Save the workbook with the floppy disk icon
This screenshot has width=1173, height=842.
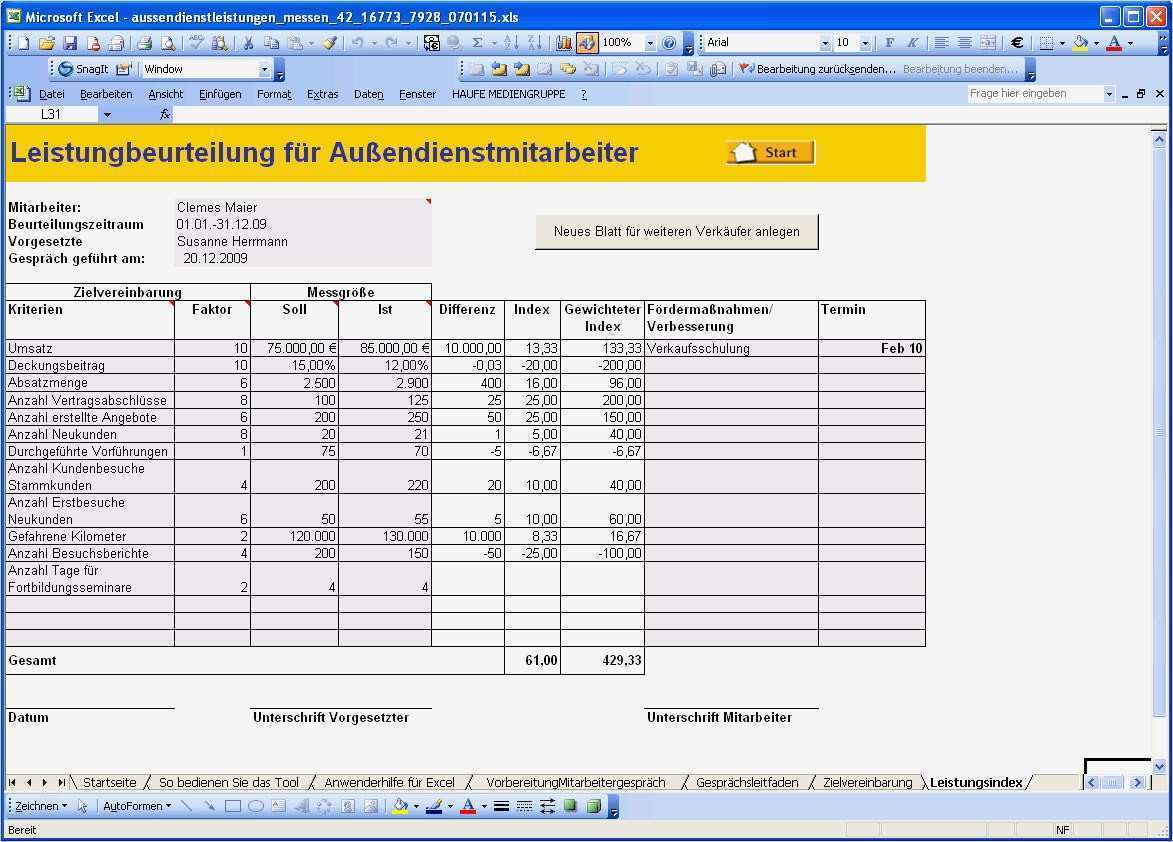coord(70,43)
